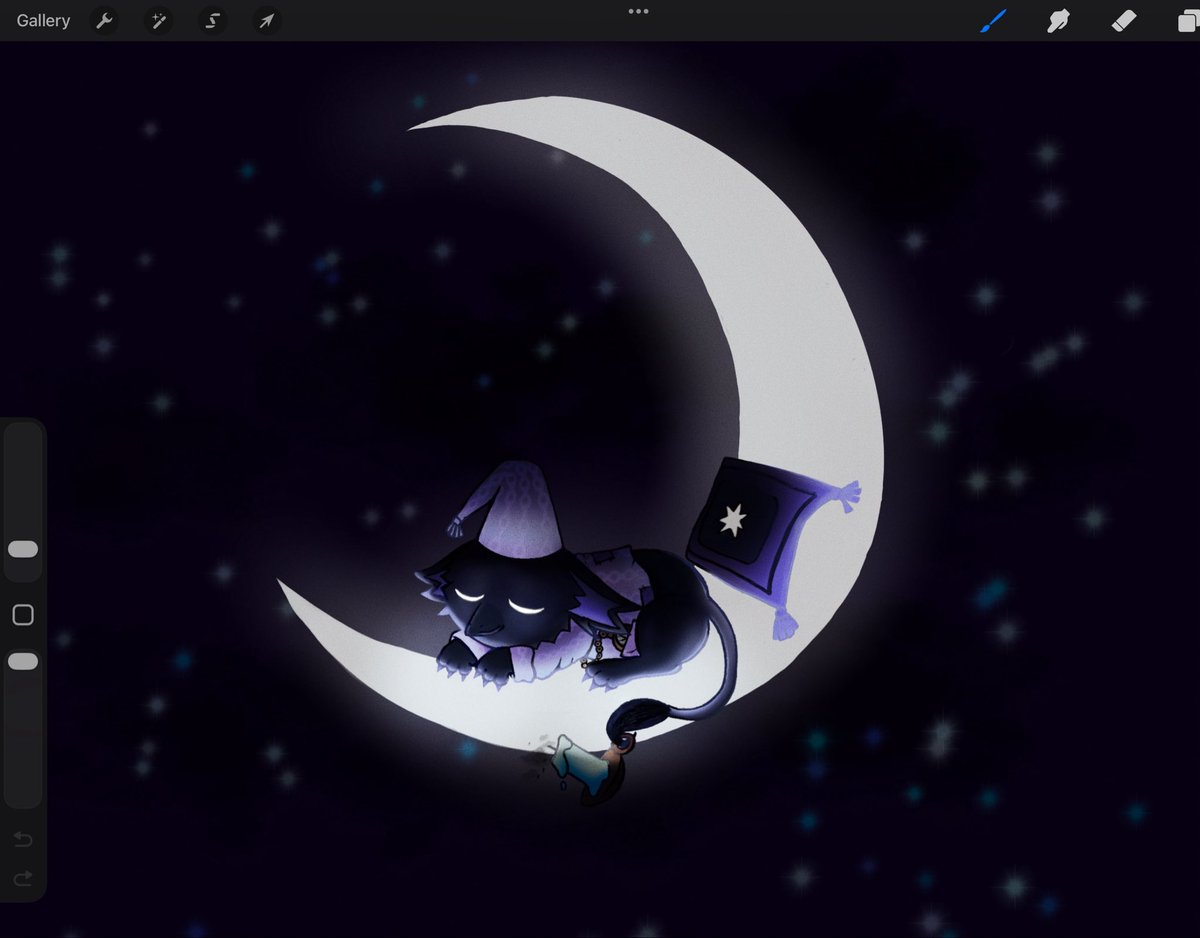Redo the last undone stroke
1200x938 pixels.
click(x=23, y=878)
